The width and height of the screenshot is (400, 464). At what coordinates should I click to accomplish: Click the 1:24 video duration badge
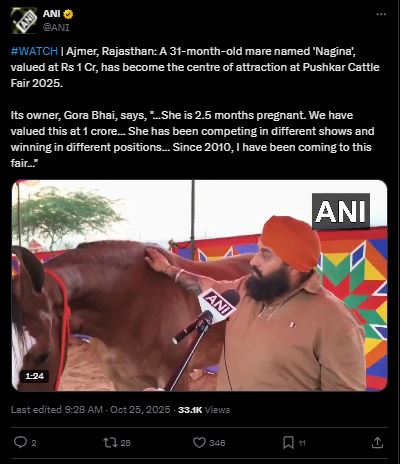34,376
